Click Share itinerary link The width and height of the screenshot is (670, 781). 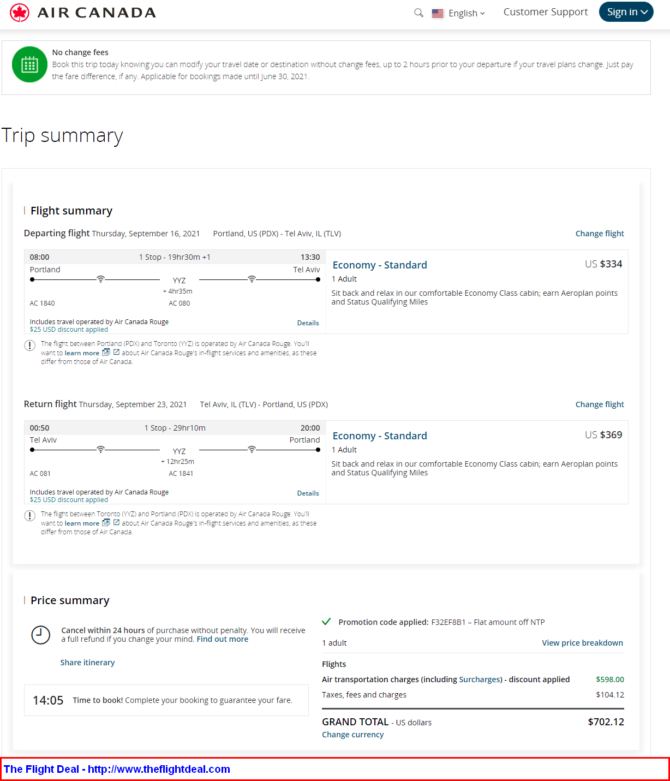(87, 662)
